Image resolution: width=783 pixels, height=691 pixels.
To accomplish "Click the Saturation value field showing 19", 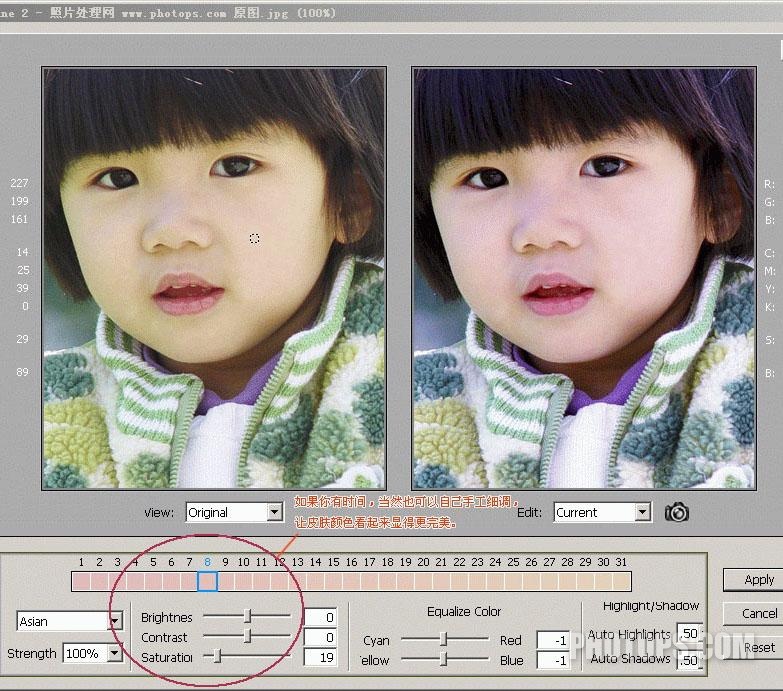I will (321, 657).
